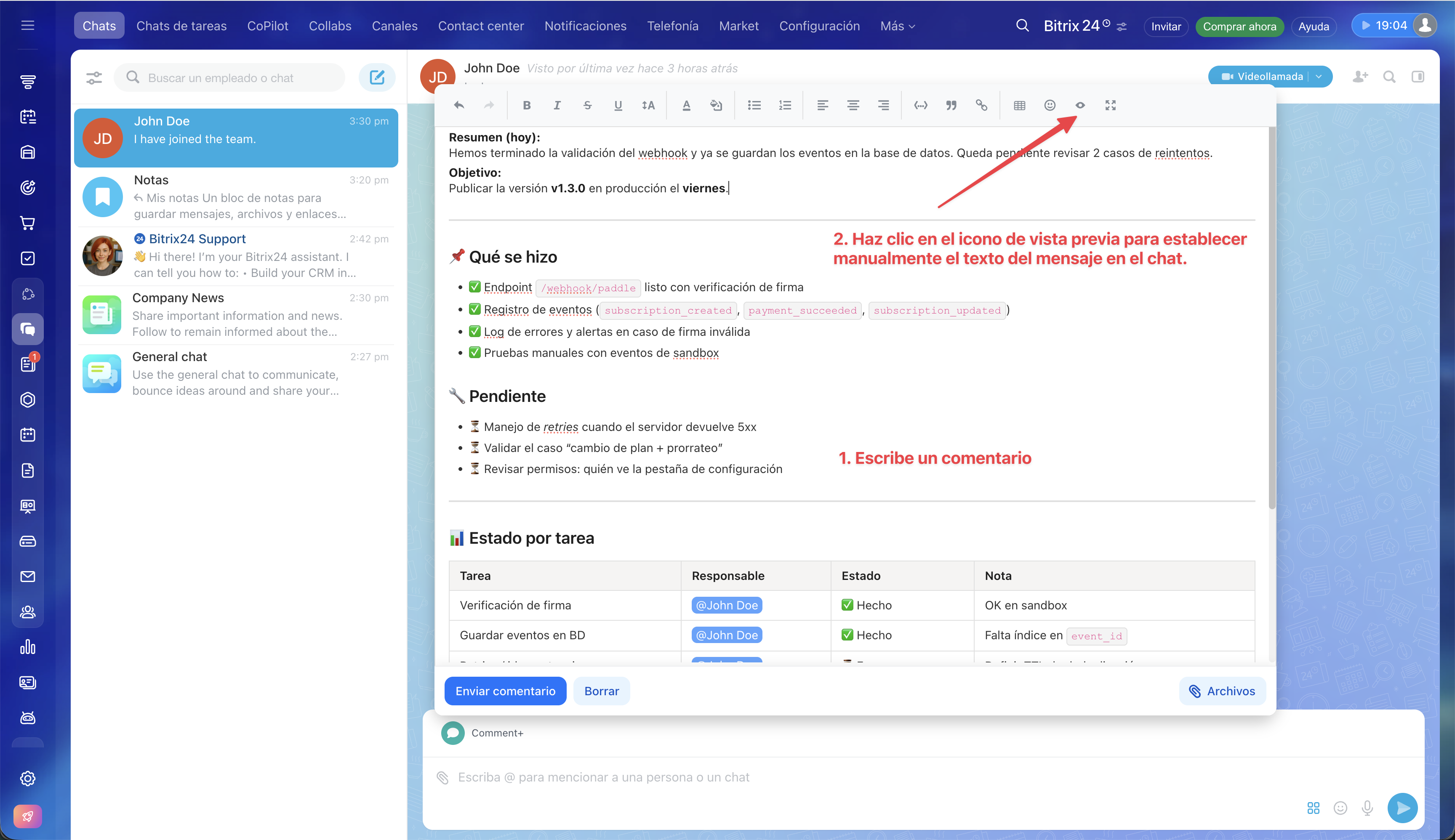Click the new chat compose icon
The width and height of the screenshot is (1455, 840).
[x=377, y=77]
